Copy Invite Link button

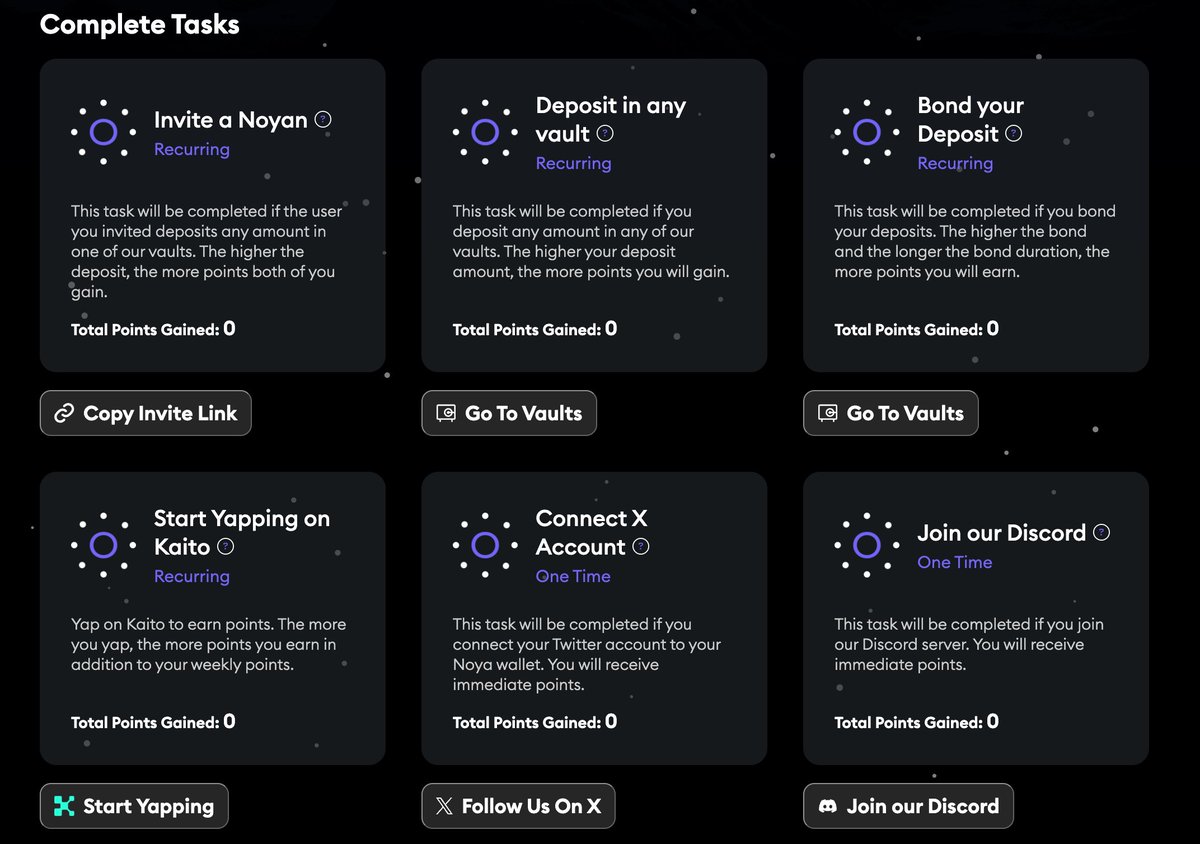pos(146,413)
